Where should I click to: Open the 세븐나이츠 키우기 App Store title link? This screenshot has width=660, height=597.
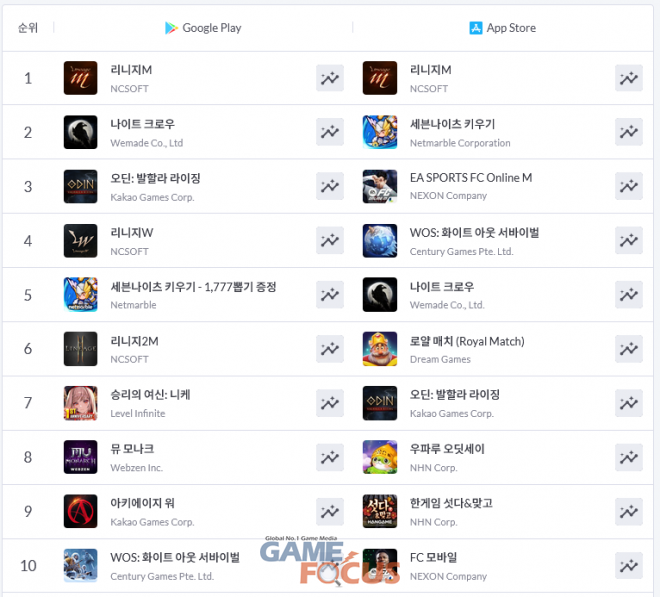click(452, 124)
